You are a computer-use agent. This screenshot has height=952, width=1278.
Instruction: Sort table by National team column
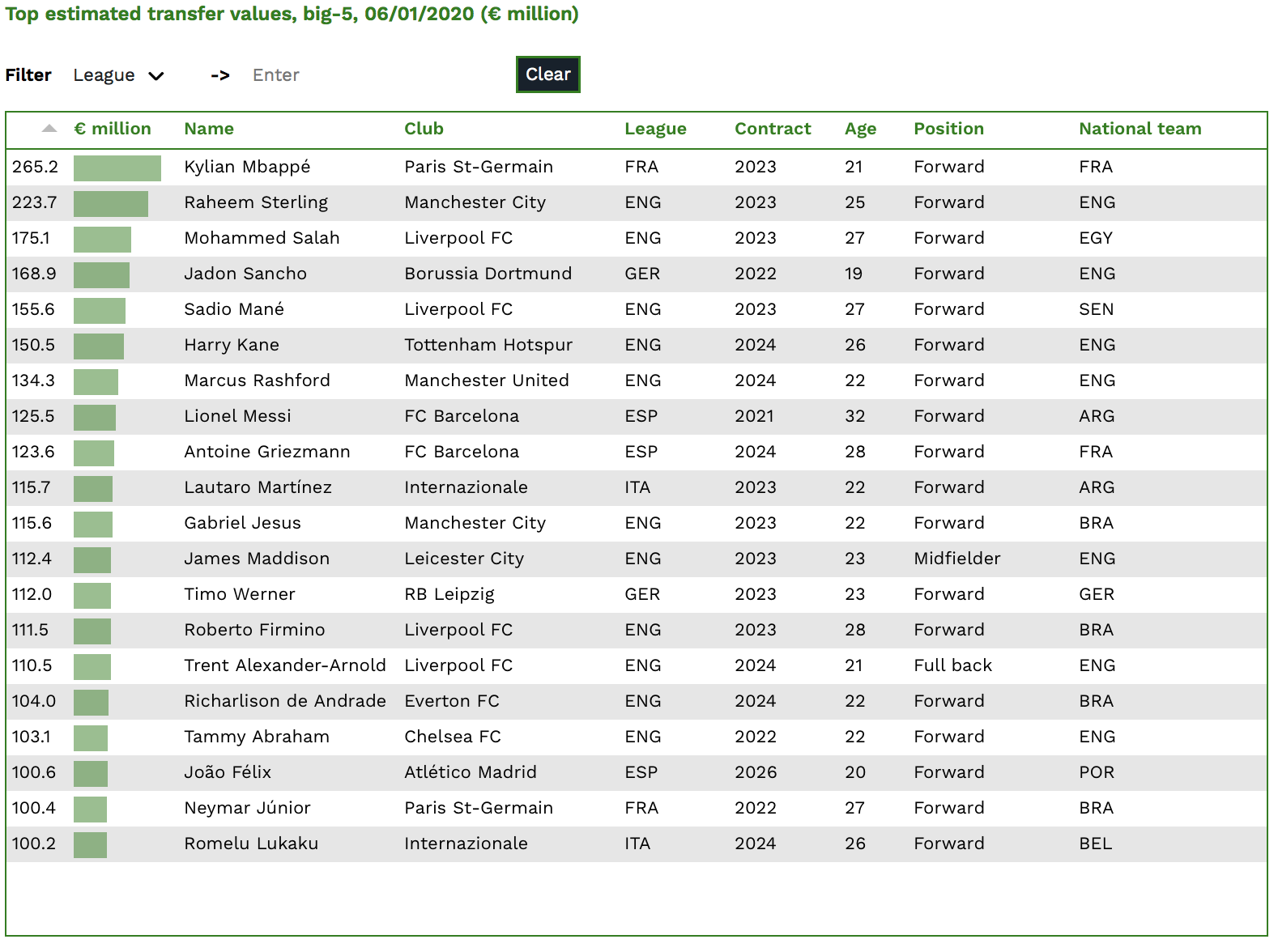[1140, 129]
